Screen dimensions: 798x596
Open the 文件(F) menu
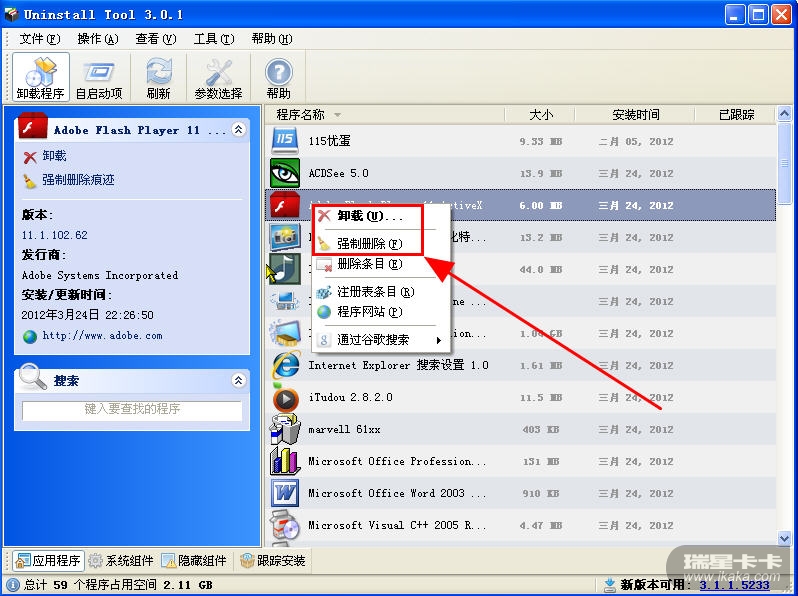(x=40, y=39)
